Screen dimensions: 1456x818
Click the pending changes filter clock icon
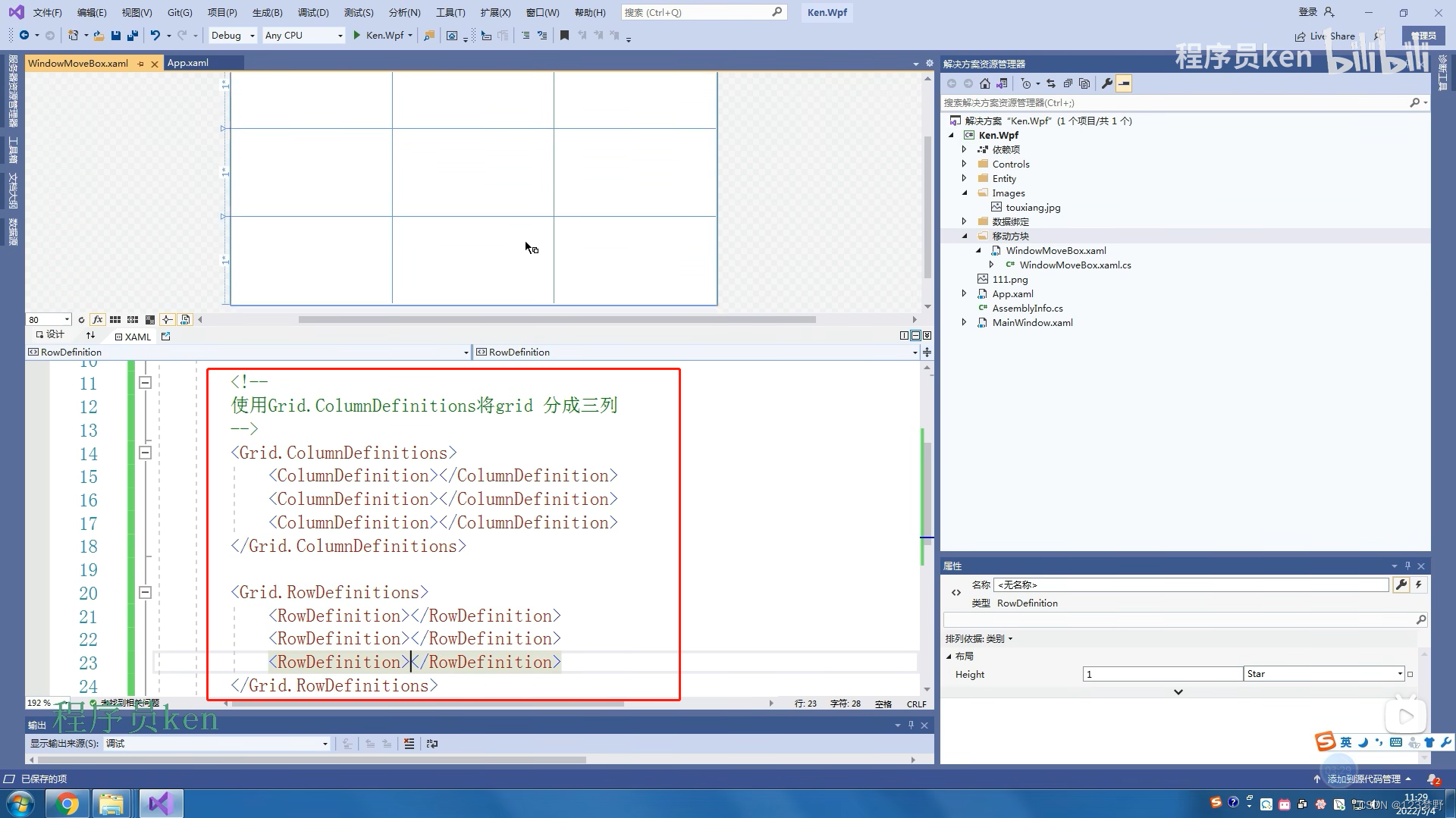tap(1026, 83)
